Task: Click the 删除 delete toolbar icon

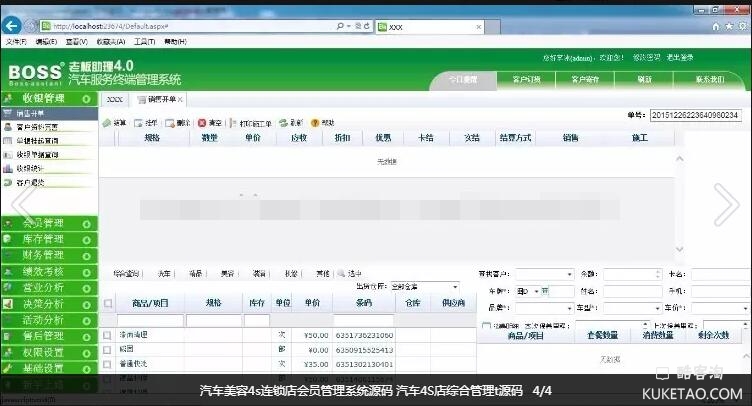Action: coord(170,123)
